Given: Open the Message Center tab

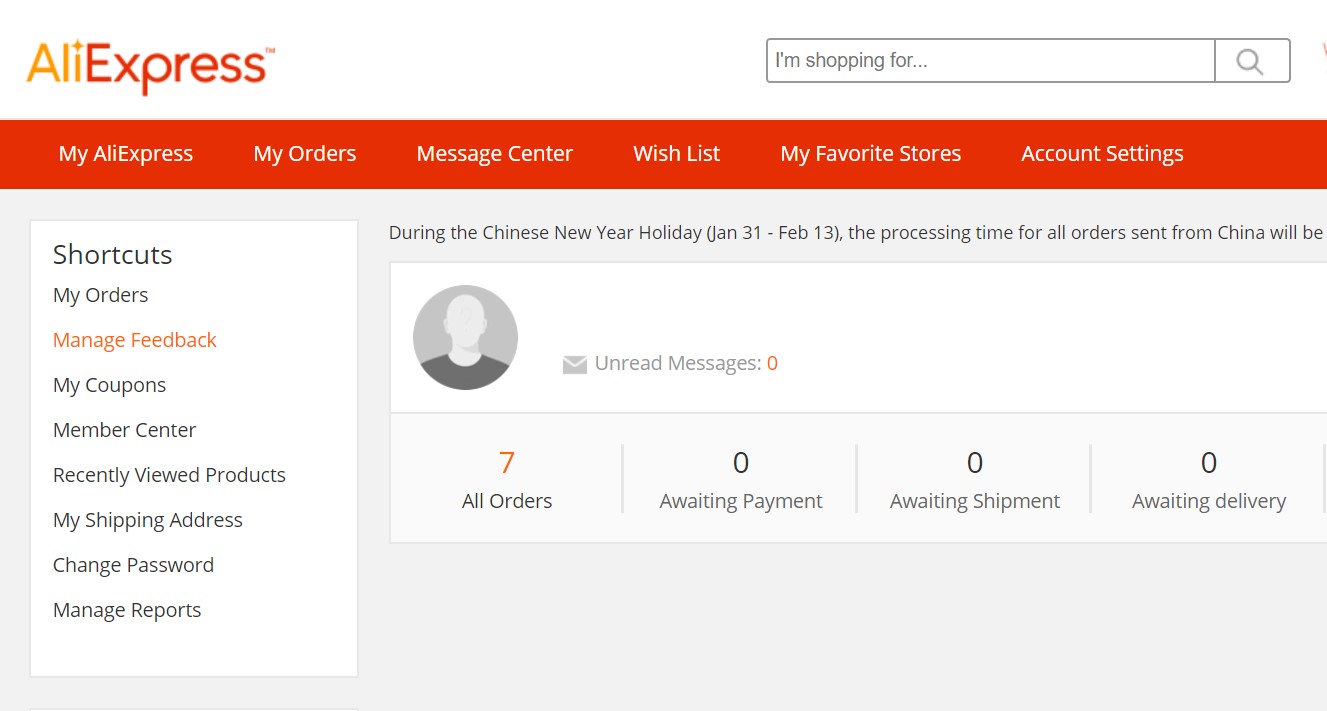Looking at the screenshot, I should coord(495,154).
